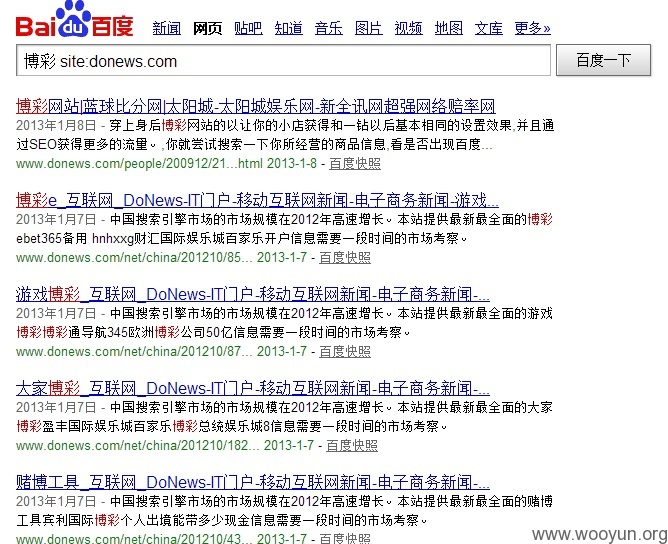Open 百度快照 for china/201210/85 result

345,258
